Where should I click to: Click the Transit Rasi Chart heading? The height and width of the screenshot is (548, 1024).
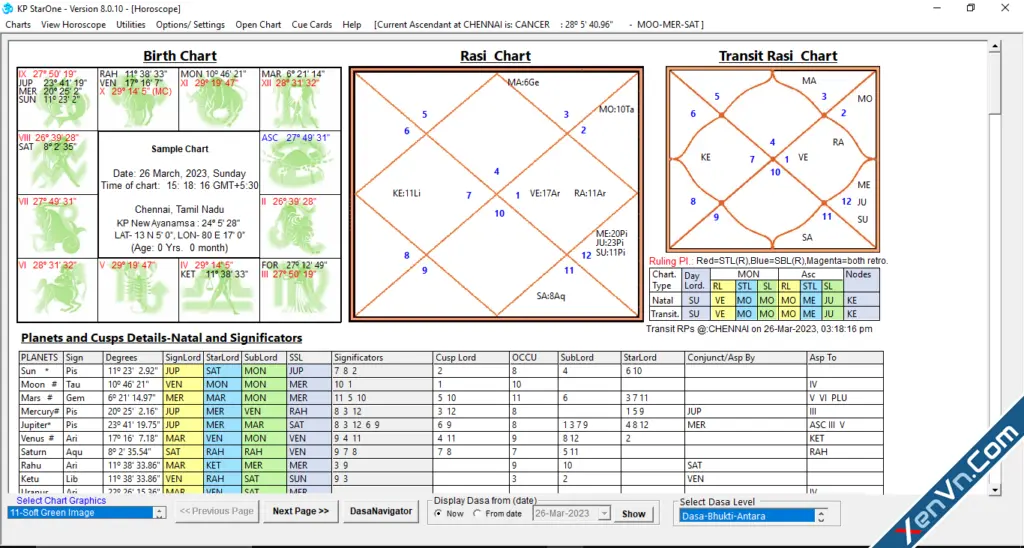coord(778,56)
